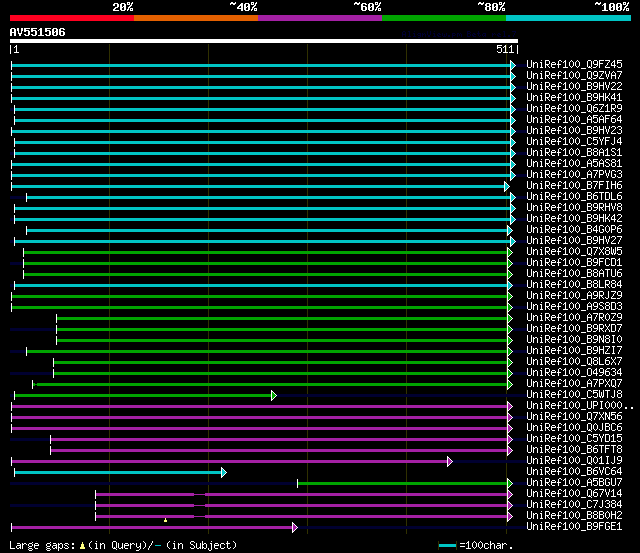
Task: Select the cyan ~100% identity color swatch
Action: point(567,18)
